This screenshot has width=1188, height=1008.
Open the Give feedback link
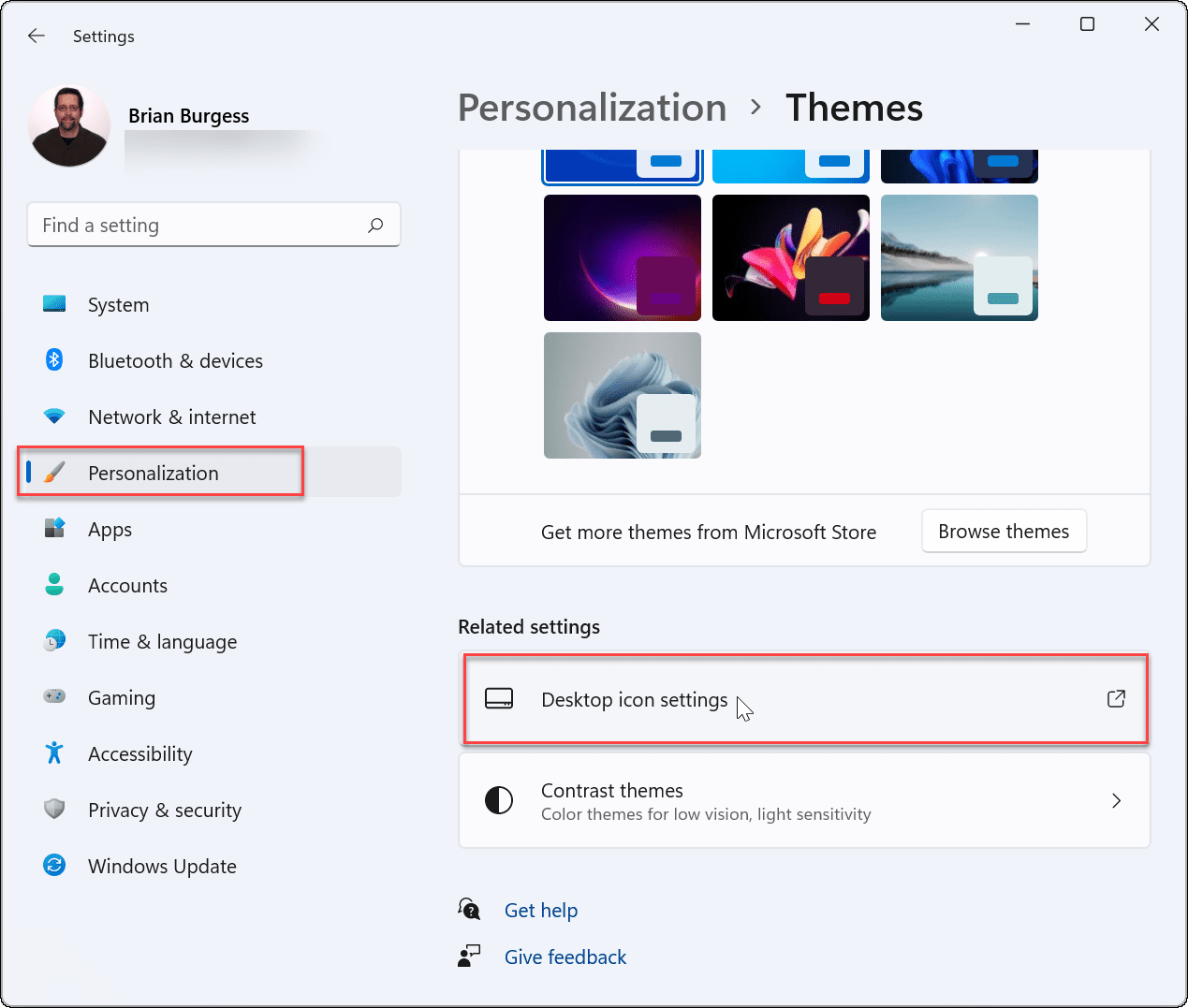click(x=565, y=957)
